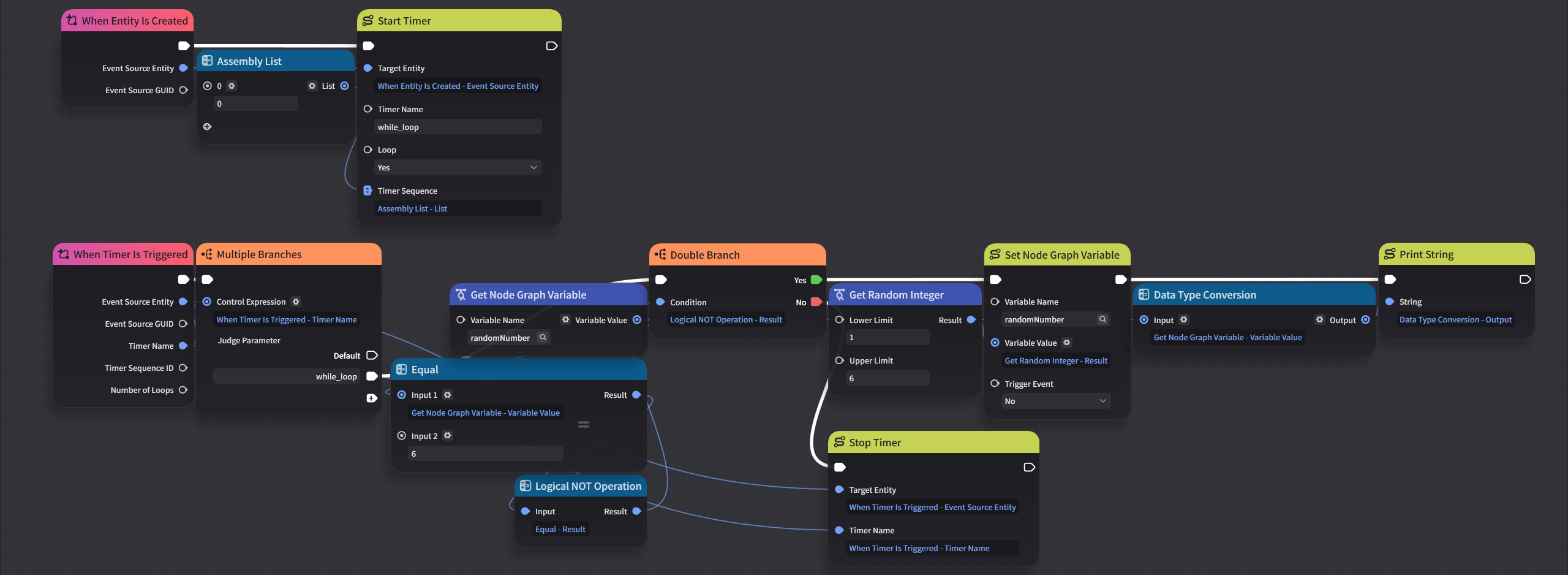Edit the Assembly List element 0 value field

coord(255,104)
